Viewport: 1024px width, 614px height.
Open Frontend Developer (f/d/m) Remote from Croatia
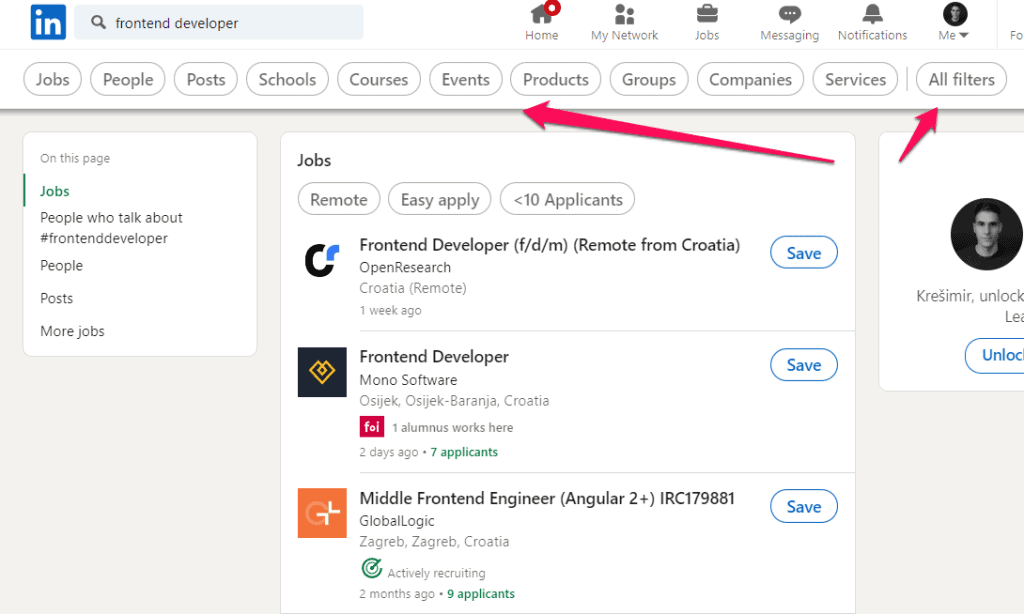coord(550,245)
